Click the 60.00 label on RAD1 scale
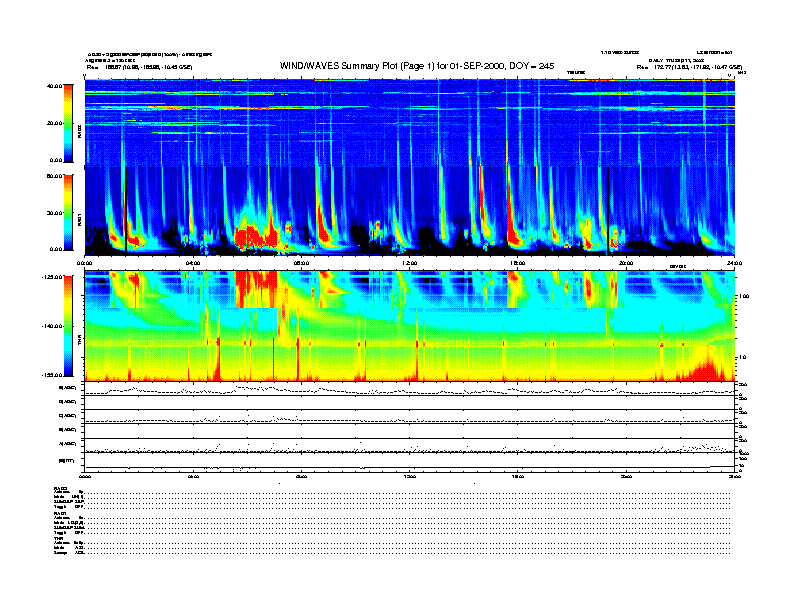 [x=54, y=176]
